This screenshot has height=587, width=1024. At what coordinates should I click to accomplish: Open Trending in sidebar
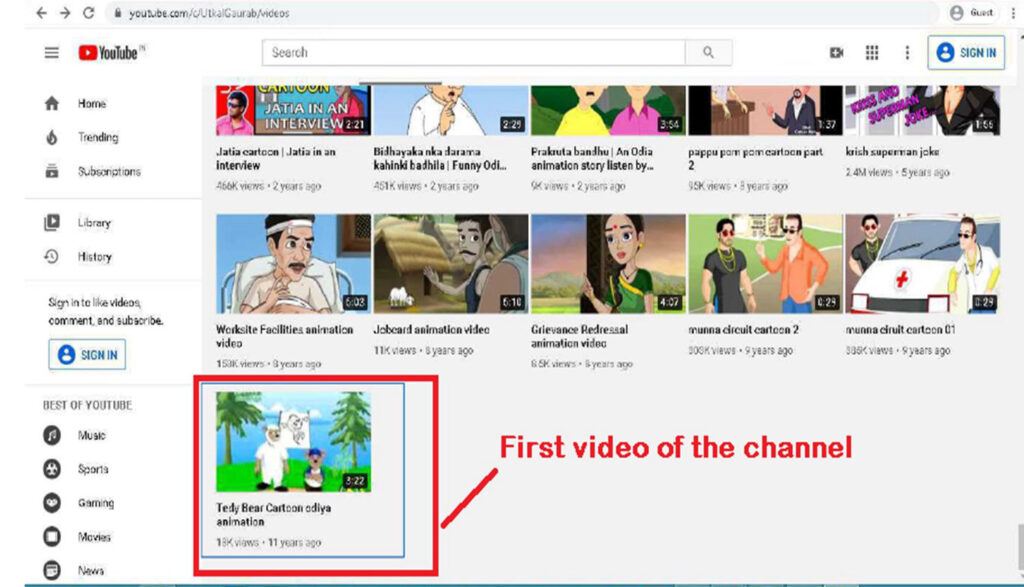tap(97, 138)
